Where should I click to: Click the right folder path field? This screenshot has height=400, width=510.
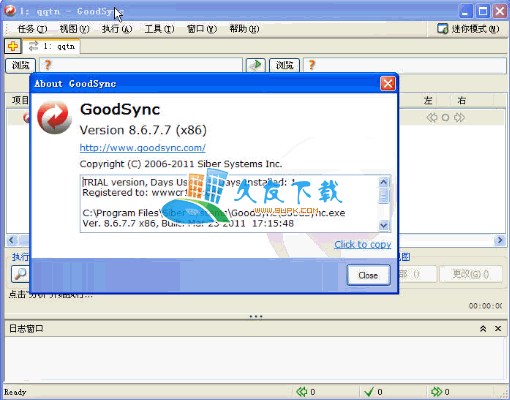404,65
